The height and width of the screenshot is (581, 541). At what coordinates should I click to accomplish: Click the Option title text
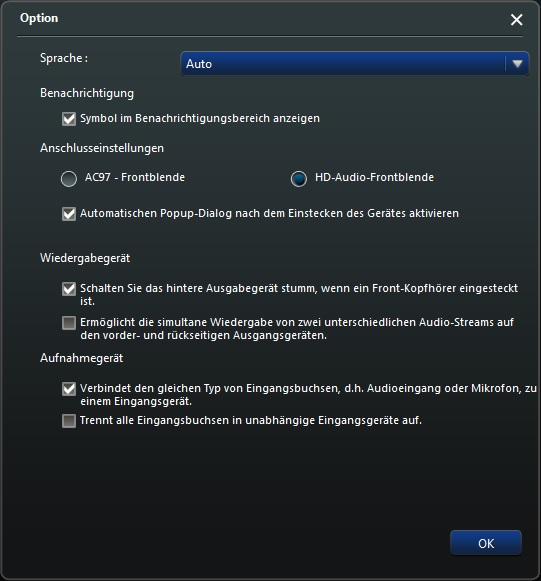pos(39,18)
